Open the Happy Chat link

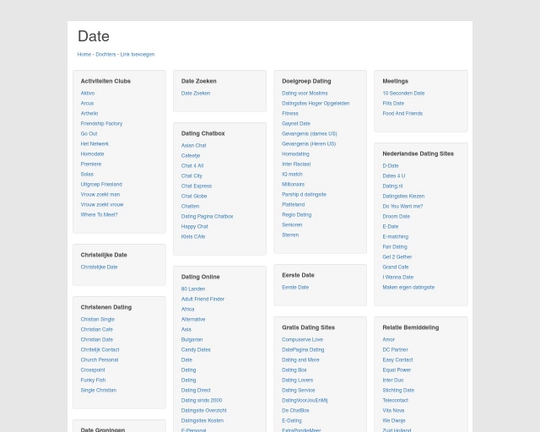coord(195,227)
